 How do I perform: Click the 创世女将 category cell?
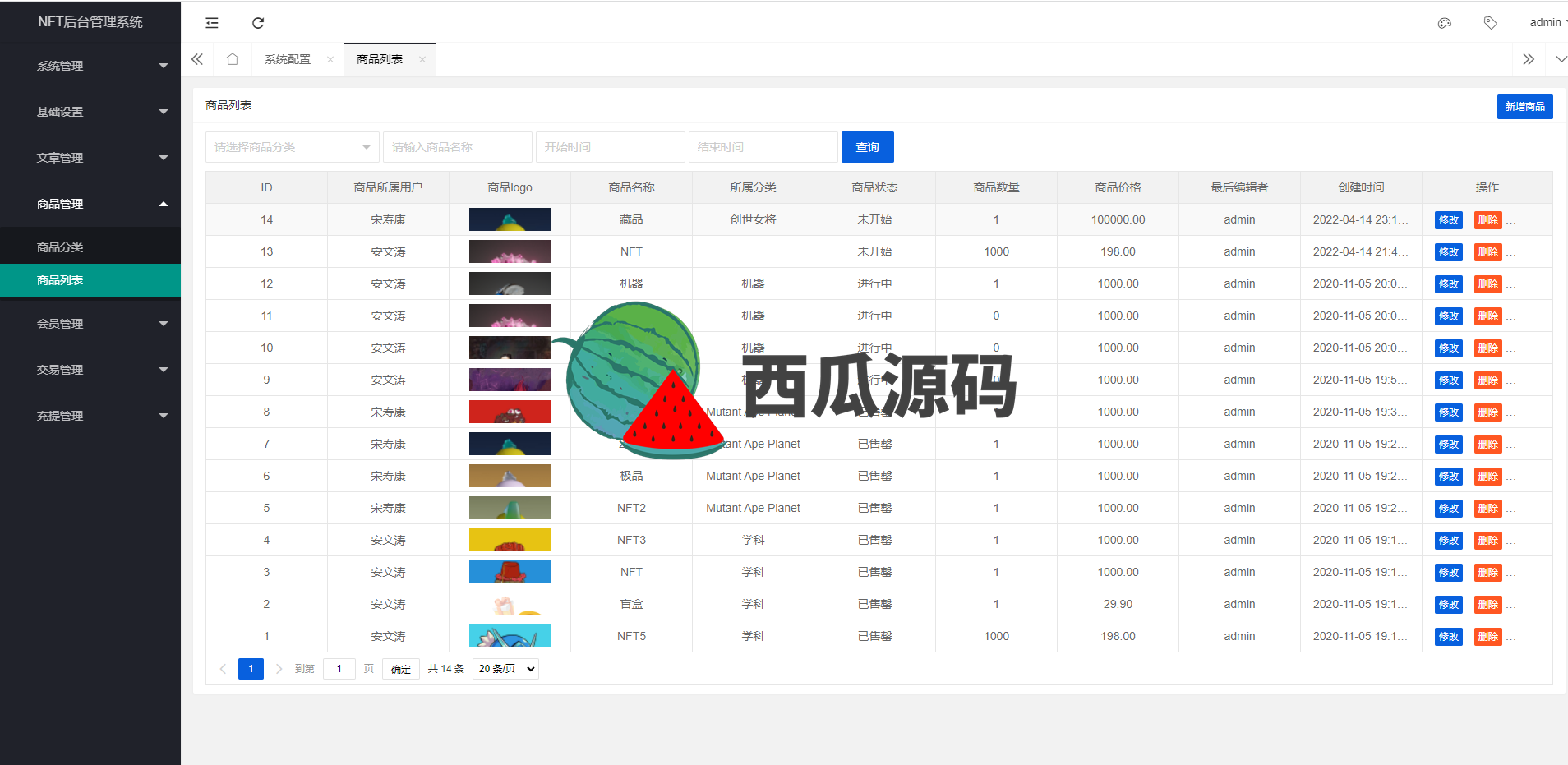(753, 219)
